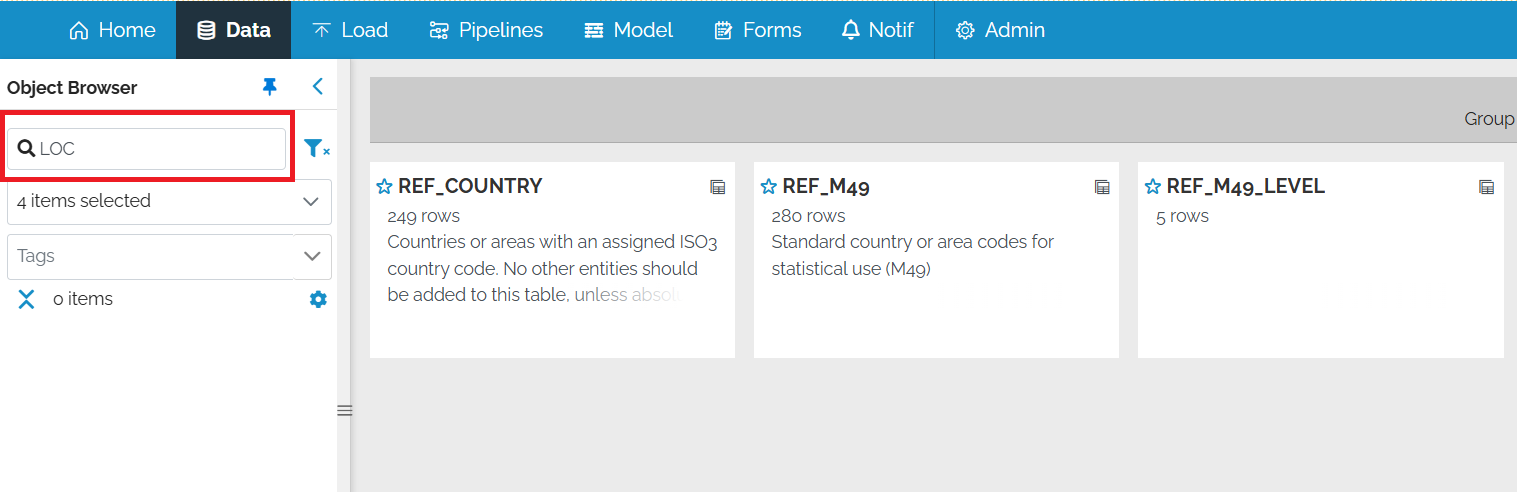
Task: Click the table icon on REF_M49 card
Action: point(1102,187)
